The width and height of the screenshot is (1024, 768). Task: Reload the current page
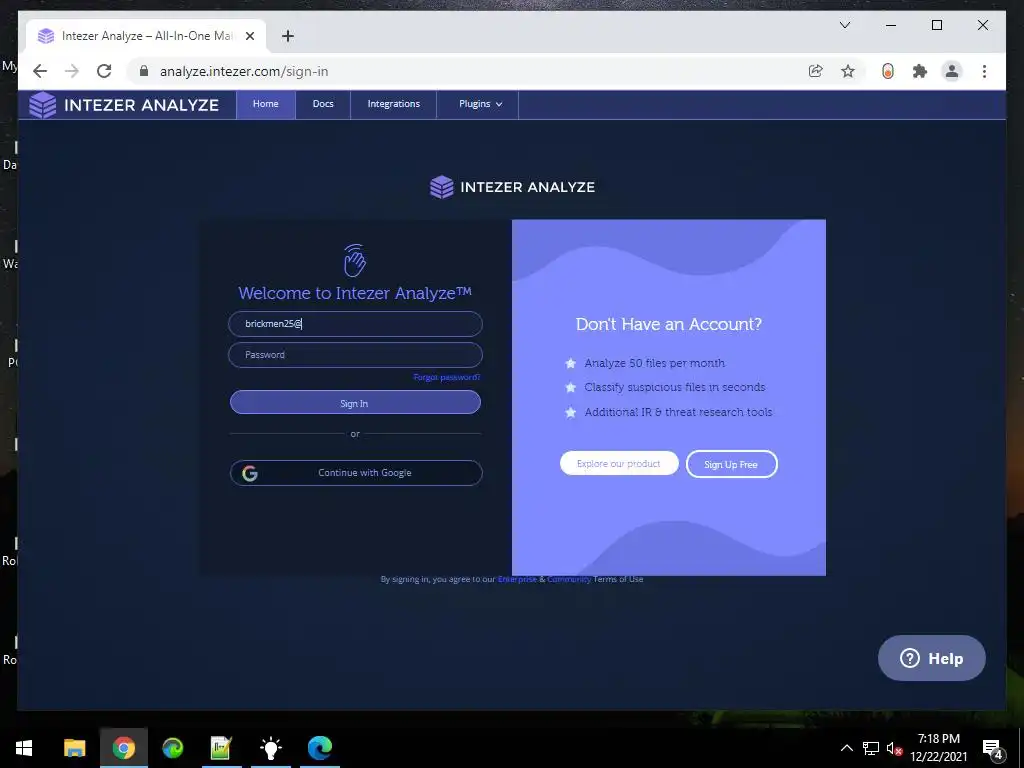(x=104, y=71)
